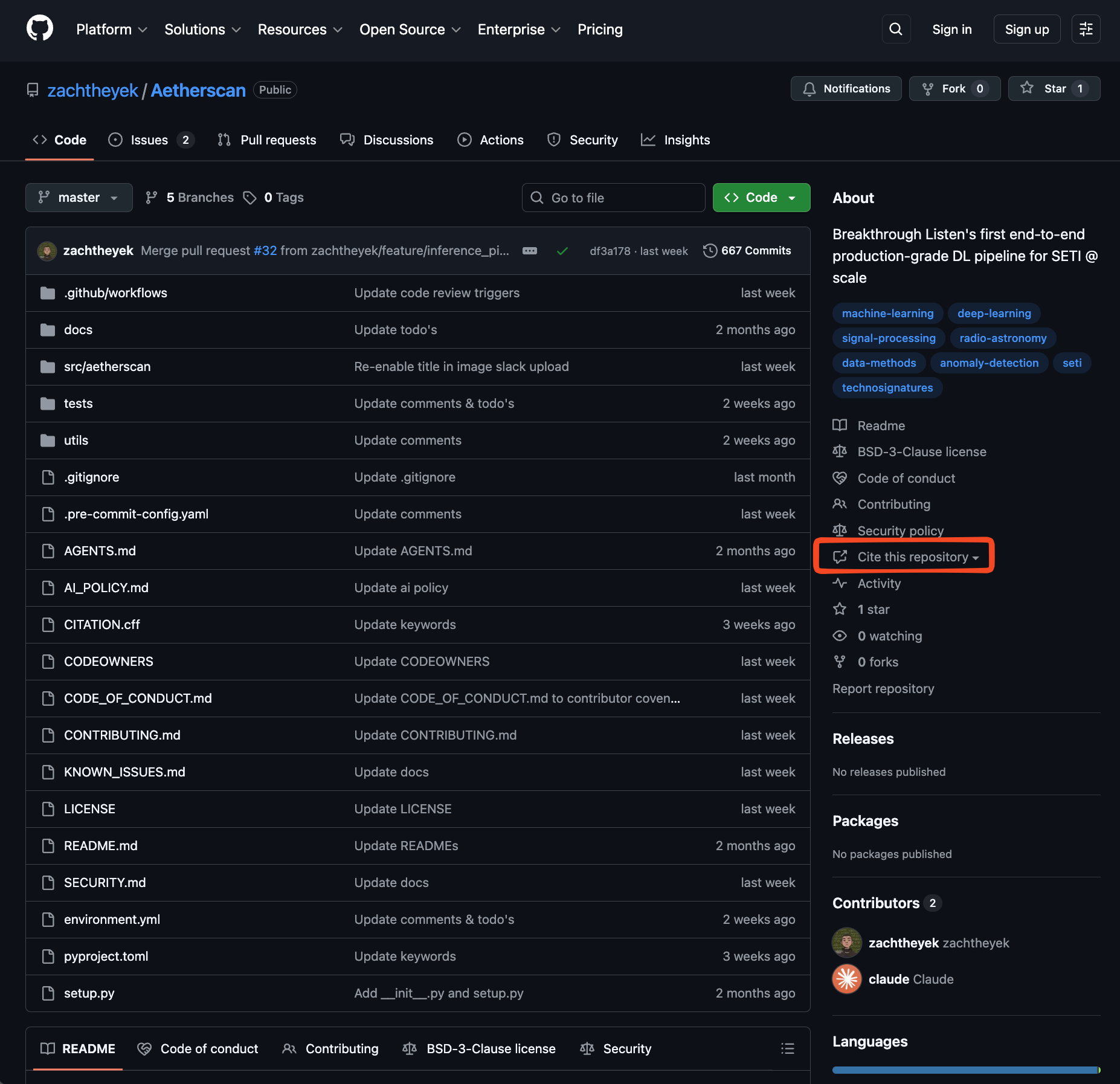Open the green Code dropdown
This screenshot has height=1084, width=1120.
(761, 198)
